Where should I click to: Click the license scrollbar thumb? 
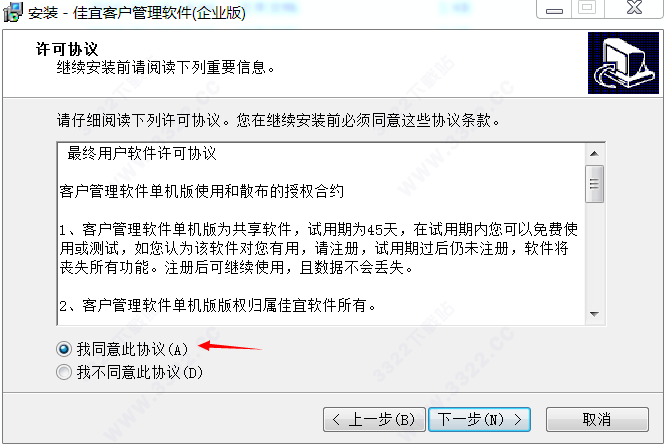coord(594,184)
